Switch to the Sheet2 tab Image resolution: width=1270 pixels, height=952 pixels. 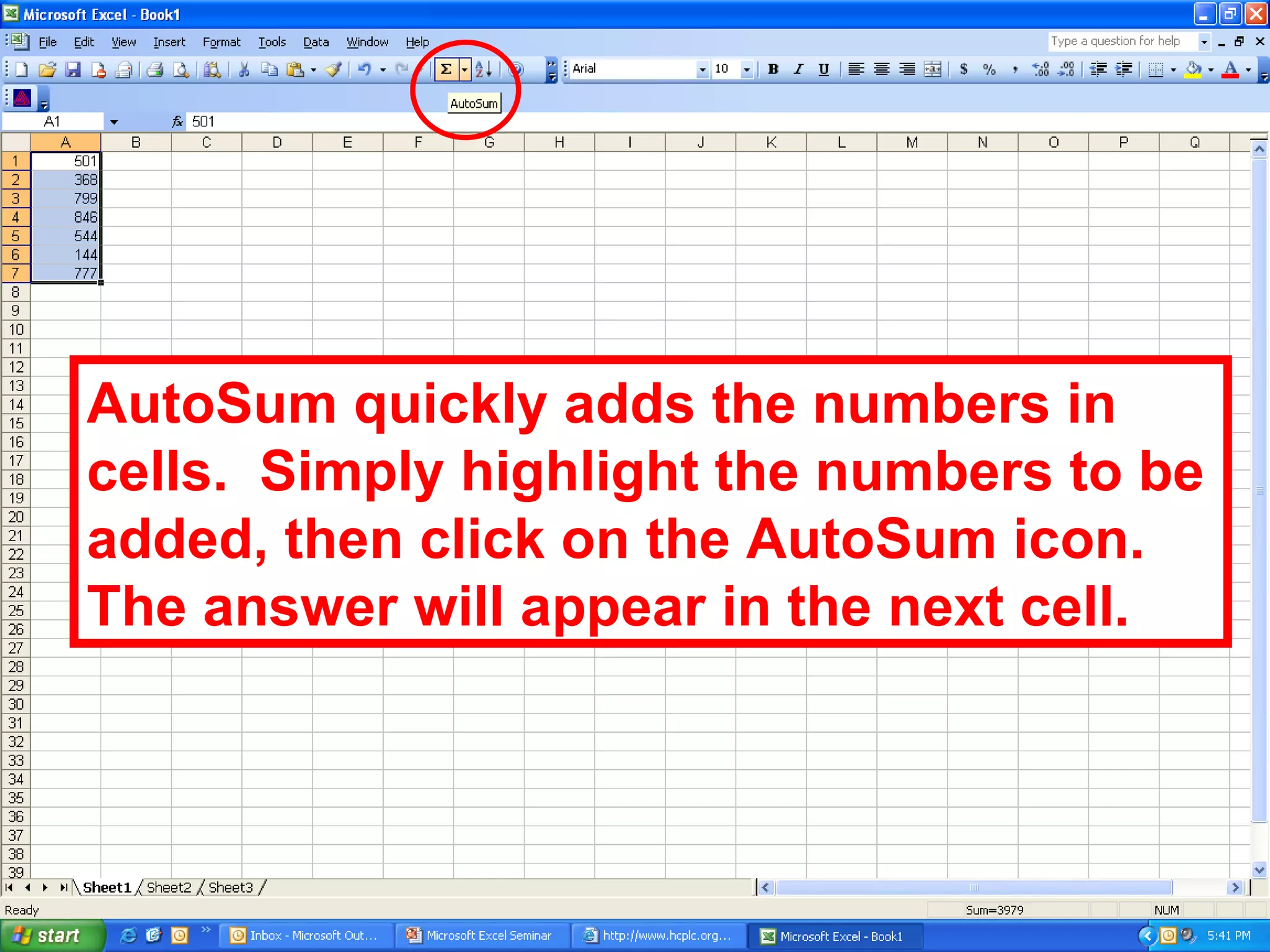coord(169,888)
